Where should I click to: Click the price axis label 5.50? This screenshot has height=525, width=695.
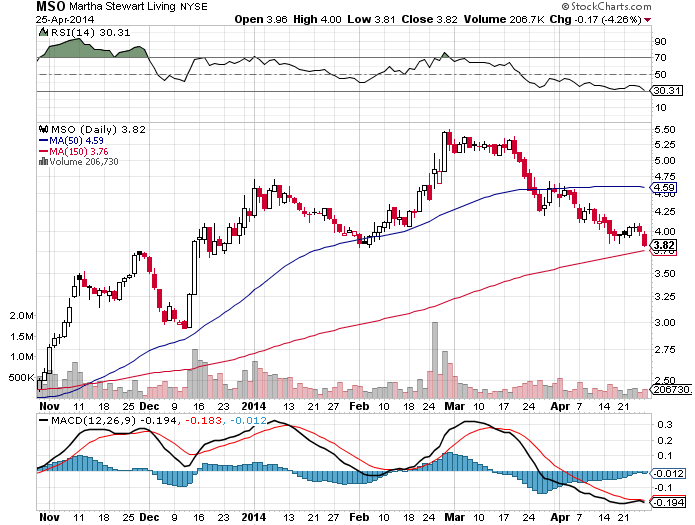tap(665, 129)
